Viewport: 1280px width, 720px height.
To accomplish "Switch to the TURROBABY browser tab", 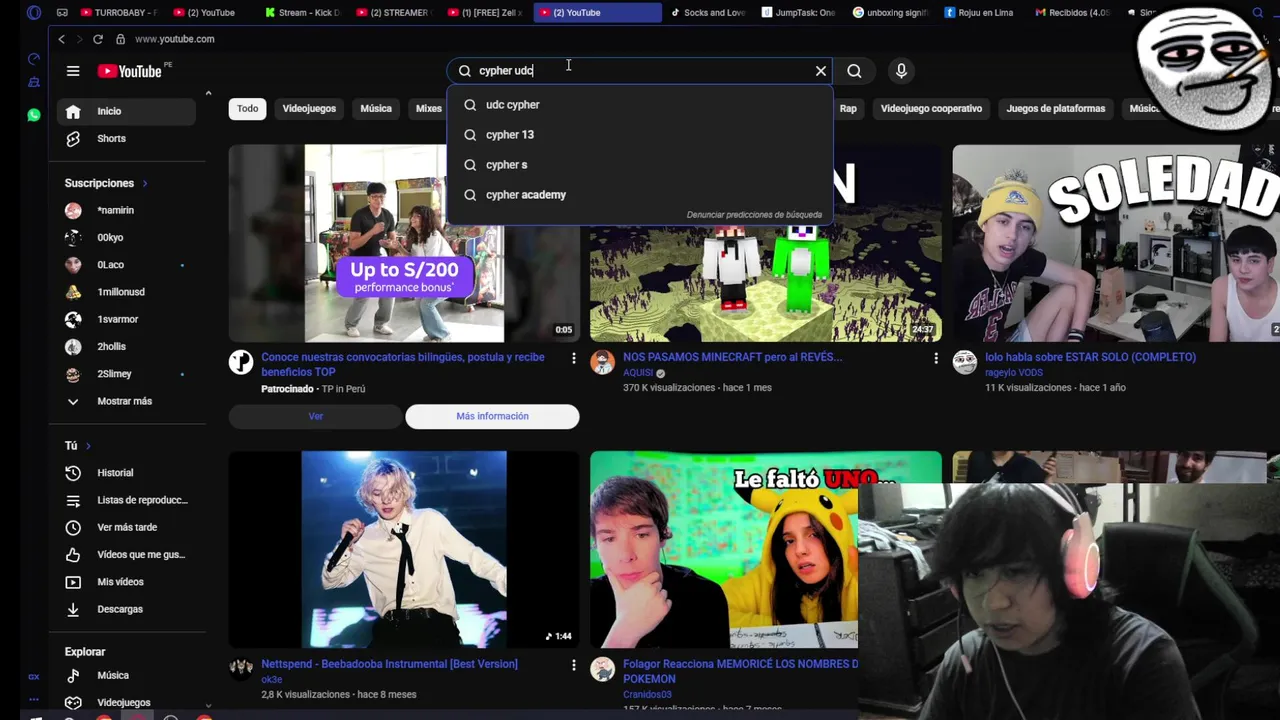I will 118,13.
